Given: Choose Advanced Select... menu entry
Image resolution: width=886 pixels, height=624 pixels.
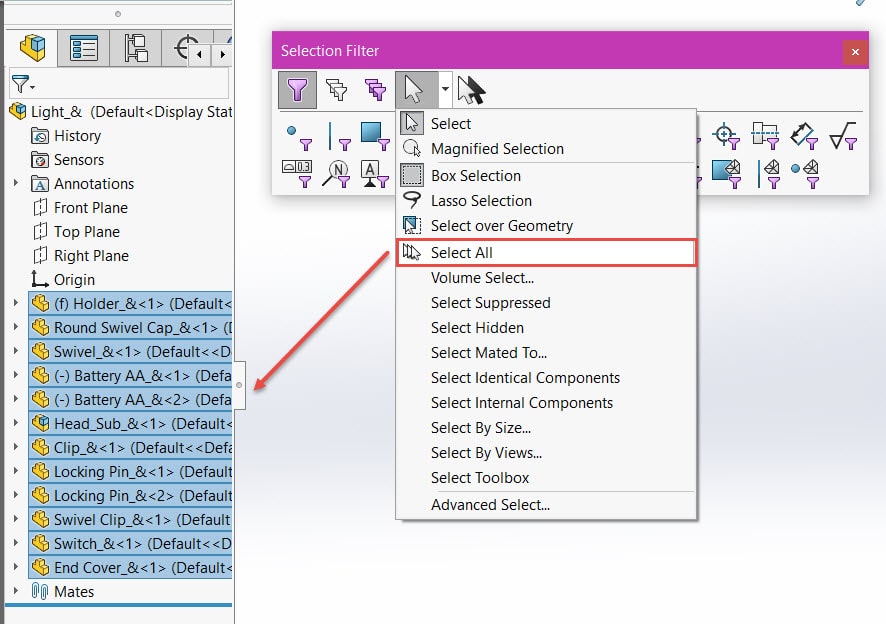Looking at the screenshot, I should click(546, 505).
